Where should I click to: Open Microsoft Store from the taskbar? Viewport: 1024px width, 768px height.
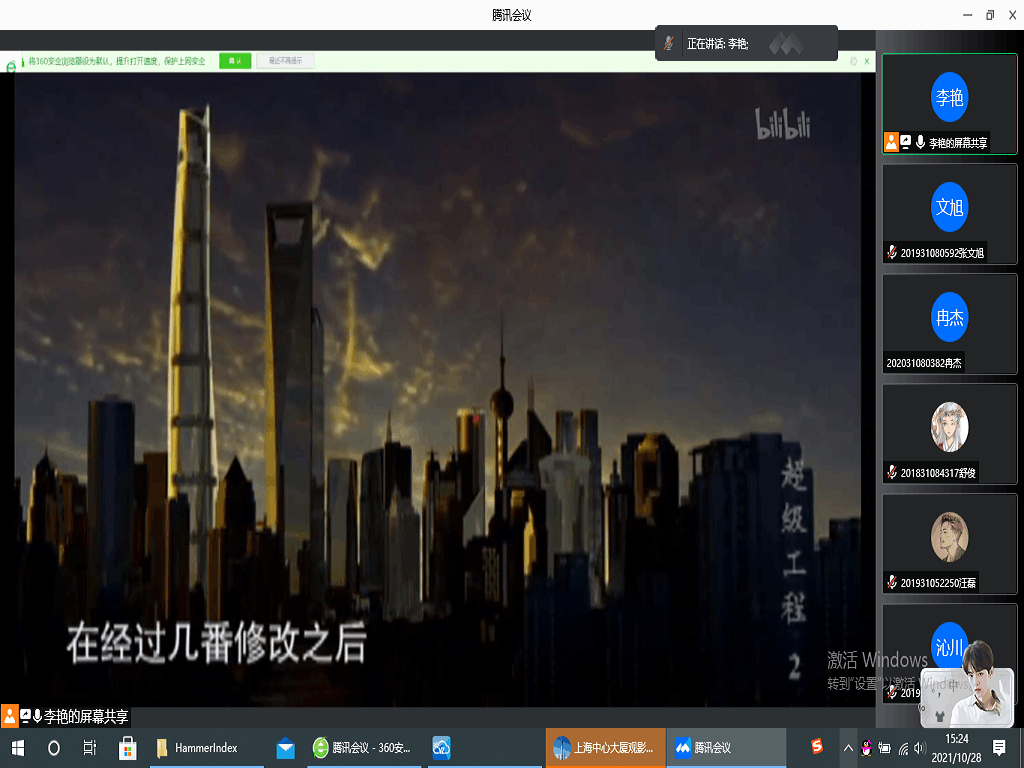128,748
